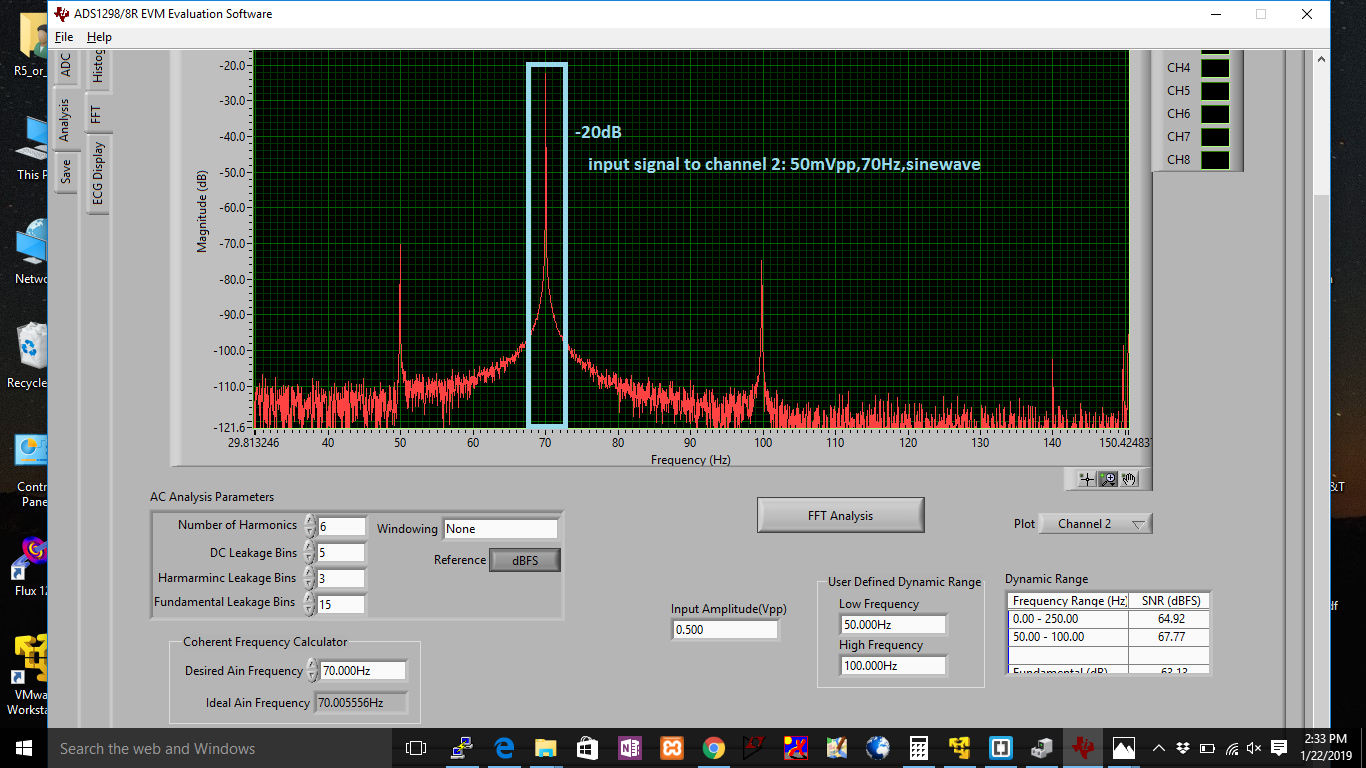Click the Desired Ain Frequency field
The image size is (1366, 768).
[x=364, y=670]
